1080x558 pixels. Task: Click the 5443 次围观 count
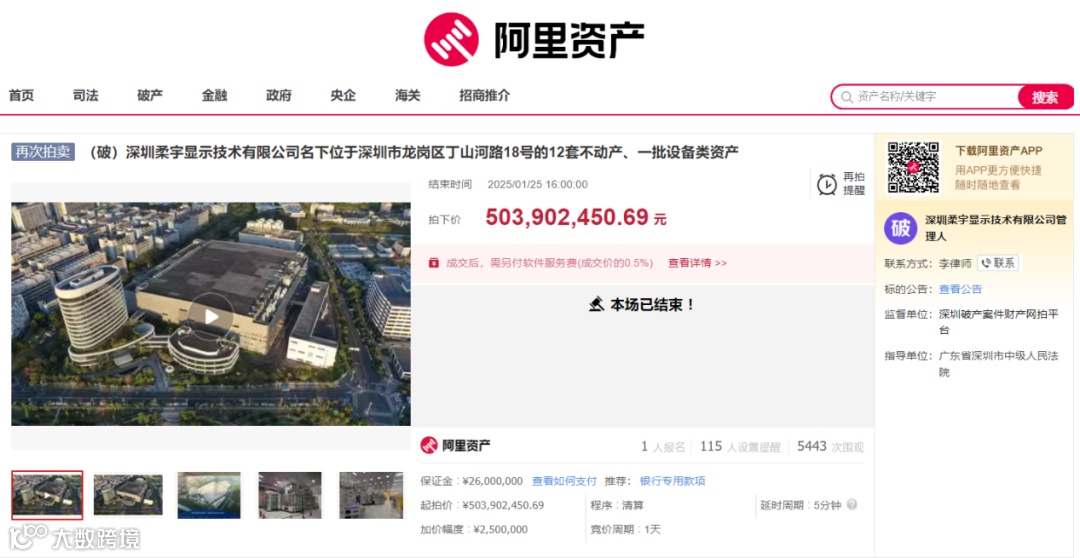pos(830,446)
